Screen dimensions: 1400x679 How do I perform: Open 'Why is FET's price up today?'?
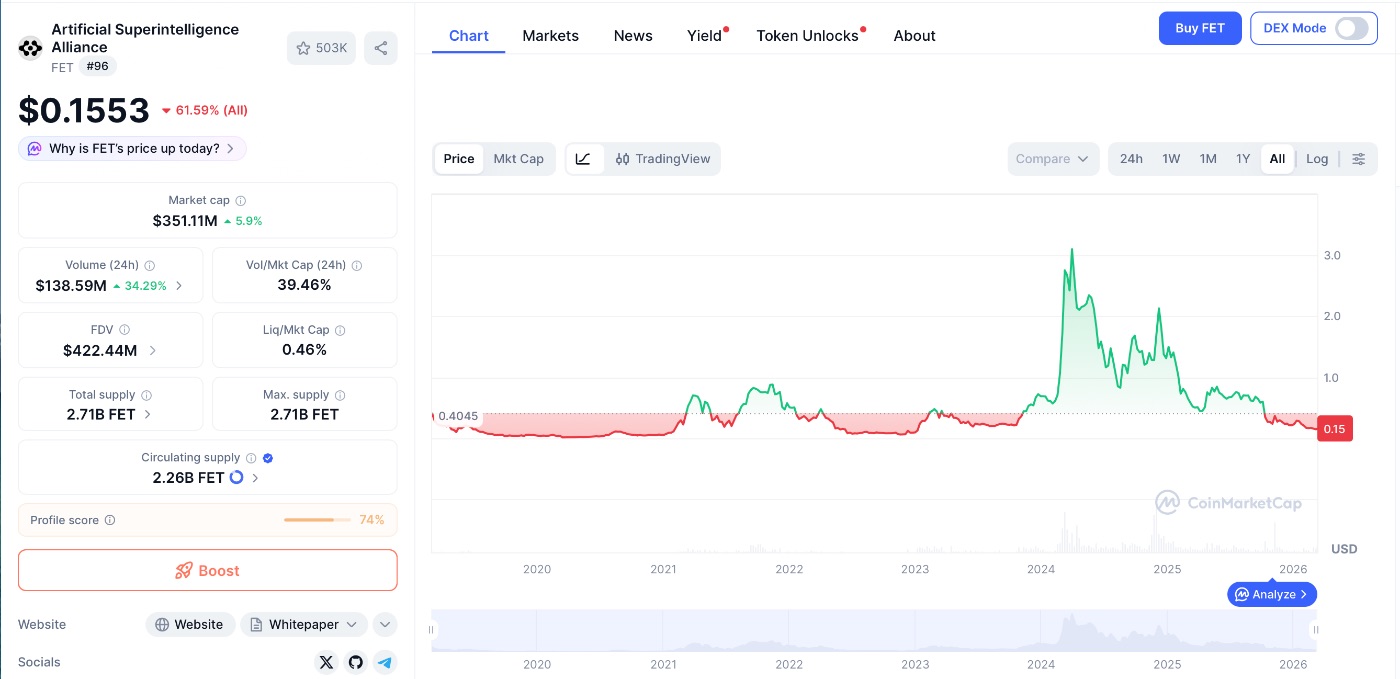point(132,147)
